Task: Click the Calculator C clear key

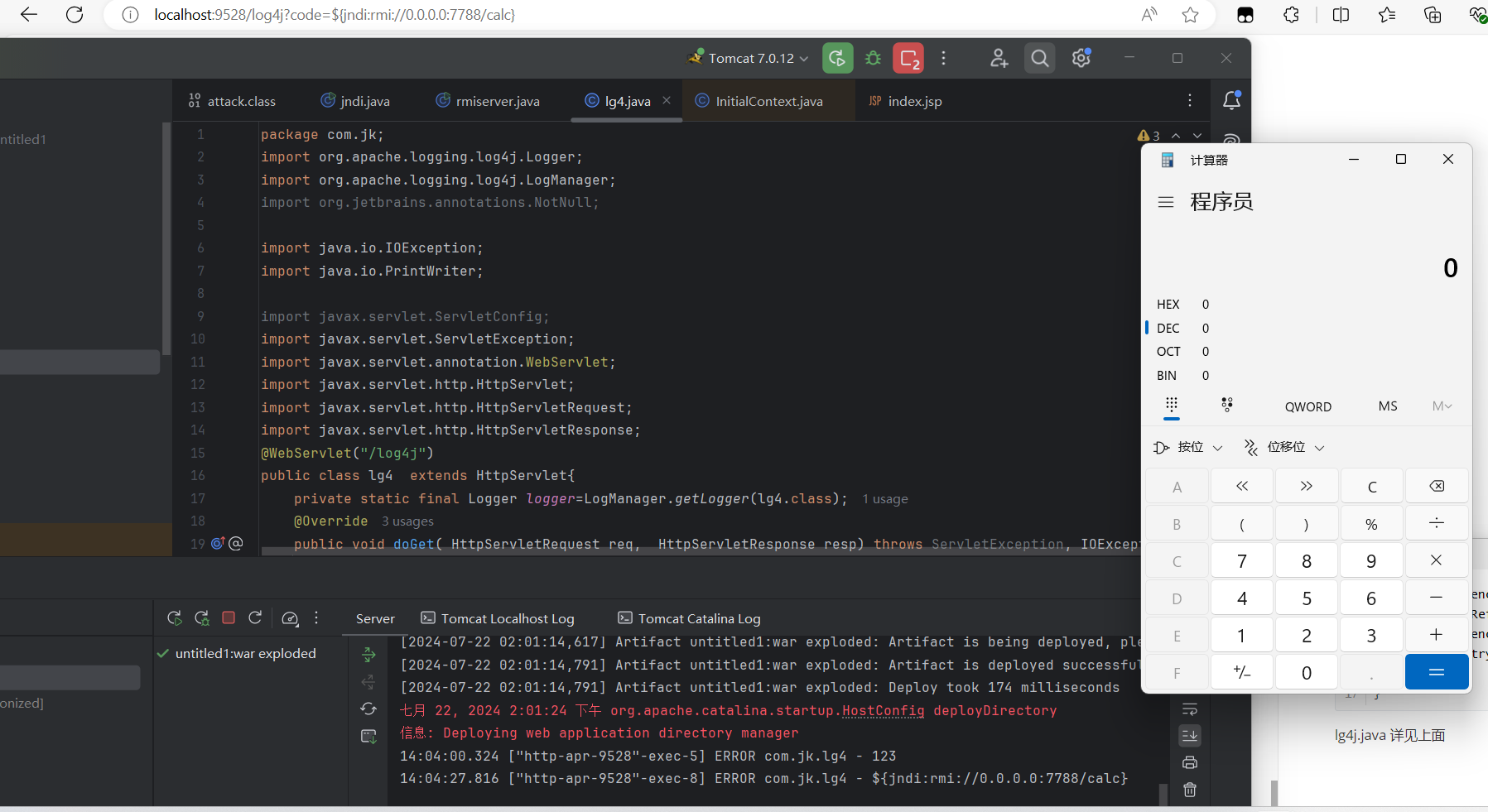Action: pyautogui.click(x=1372, y=486)
